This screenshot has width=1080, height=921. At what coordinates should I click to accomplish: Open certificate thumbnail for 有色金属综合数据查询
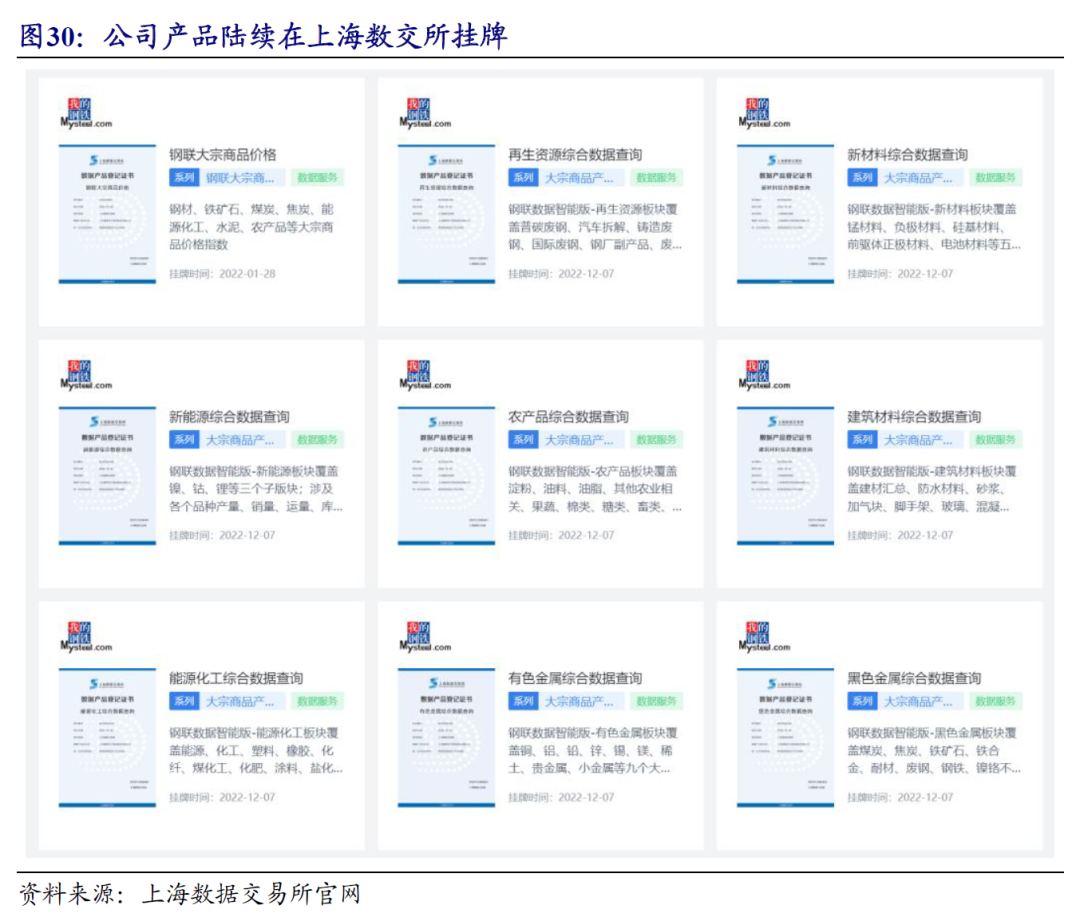(446, 738)
